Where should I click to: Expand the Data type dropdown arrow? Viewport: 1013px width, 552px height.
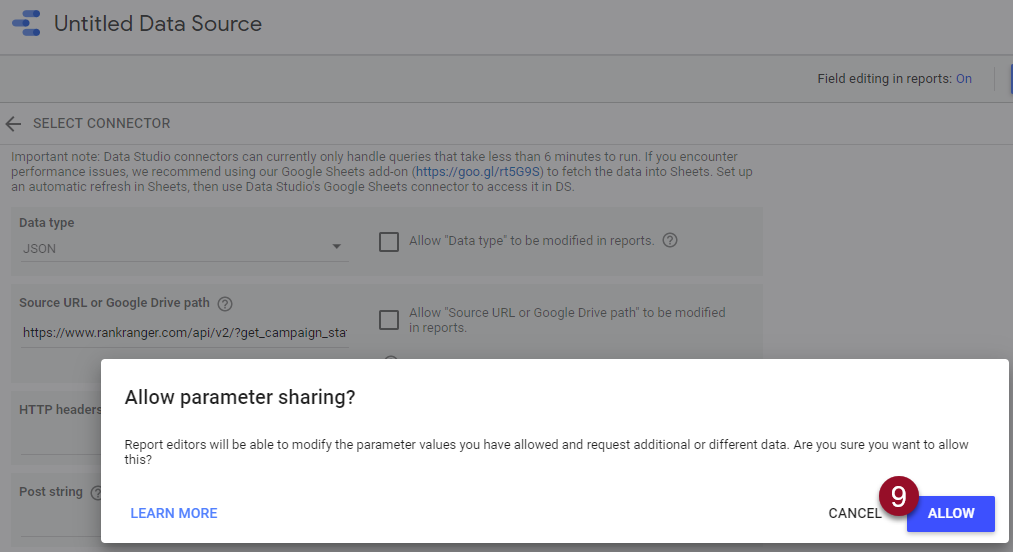coord(337,247)
